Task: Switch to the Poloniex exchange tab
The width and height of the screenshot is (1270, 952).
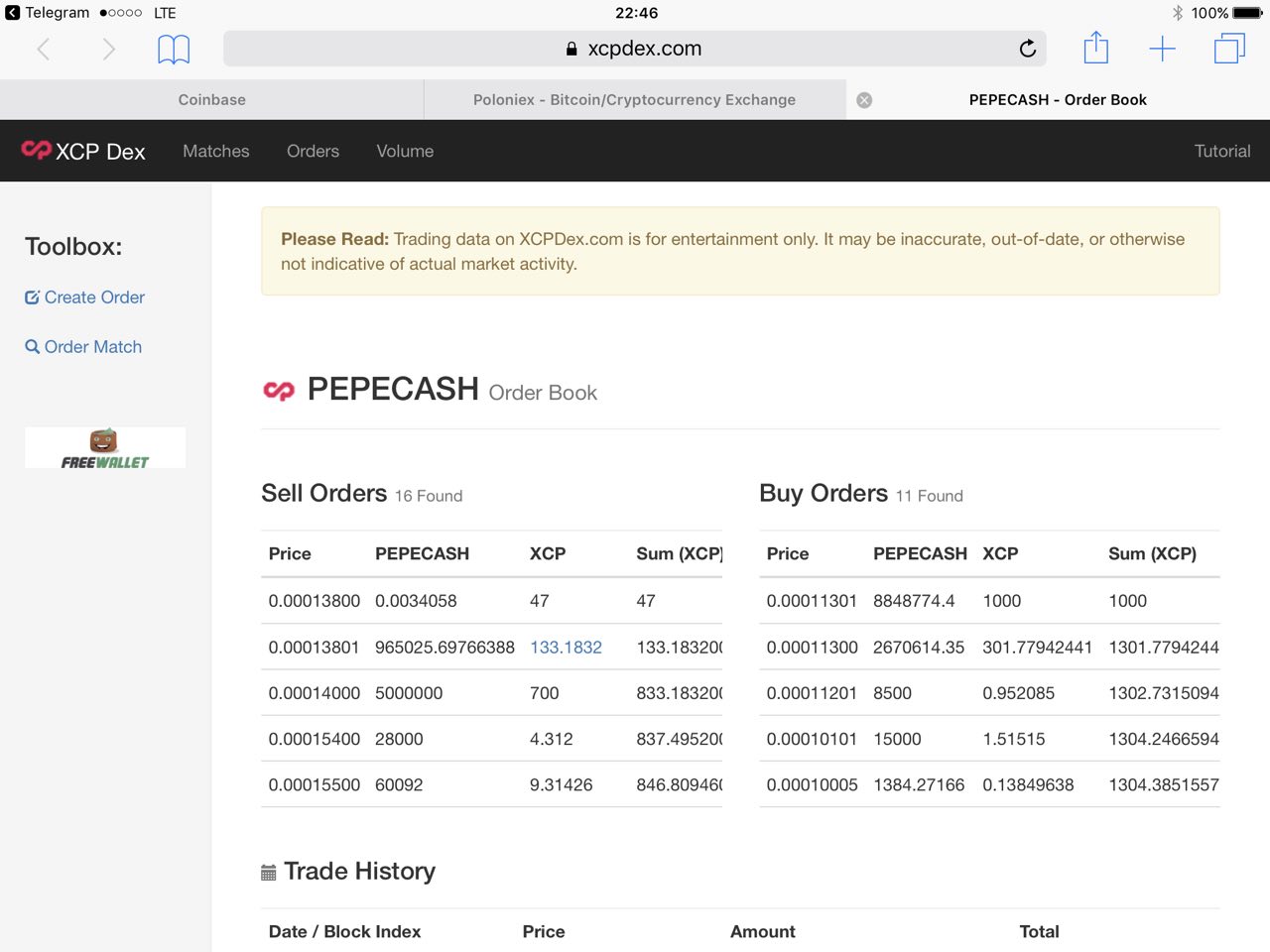Action: 634,100
